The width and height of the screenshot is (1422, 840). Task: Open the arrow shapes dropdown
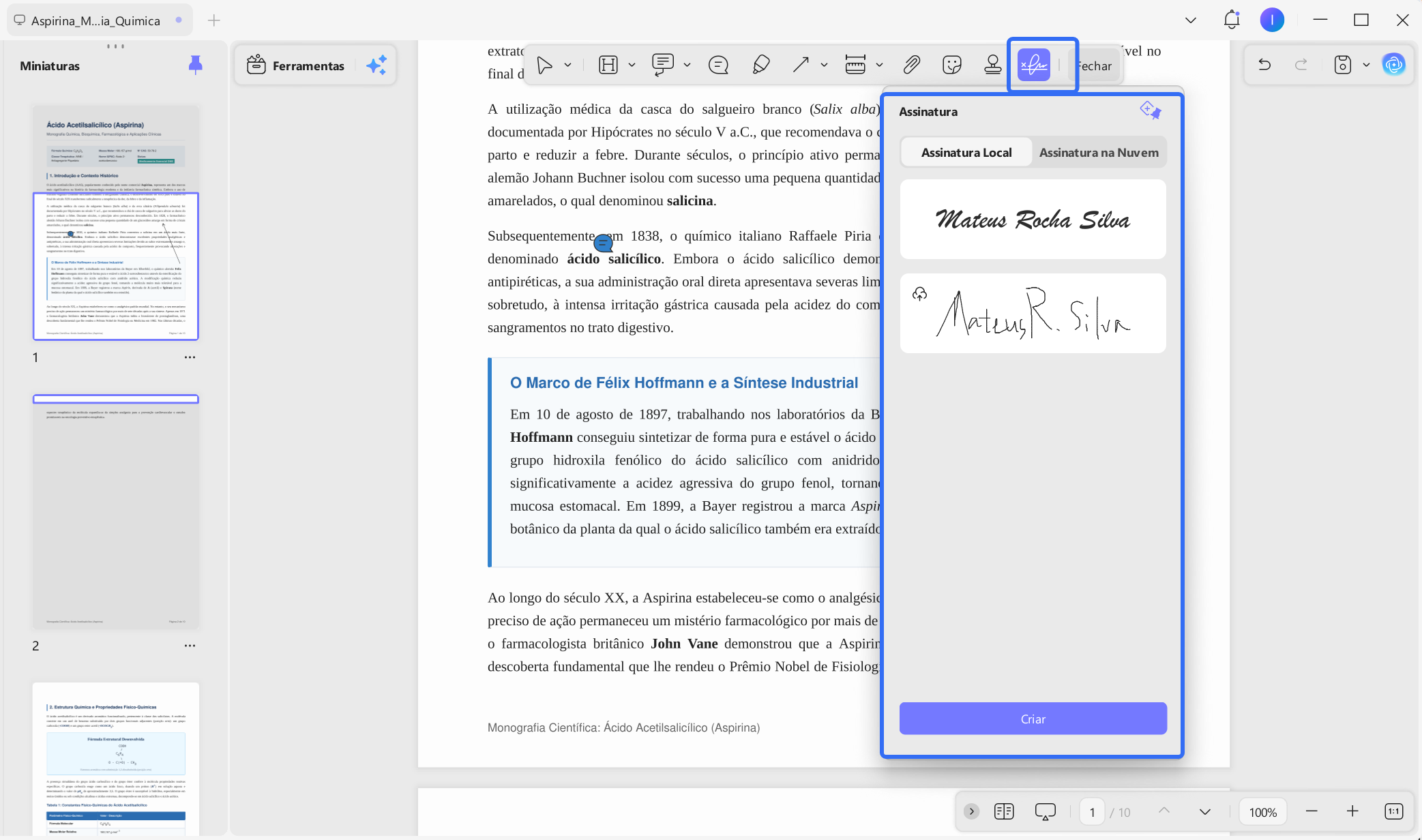(x=824, y=65)
